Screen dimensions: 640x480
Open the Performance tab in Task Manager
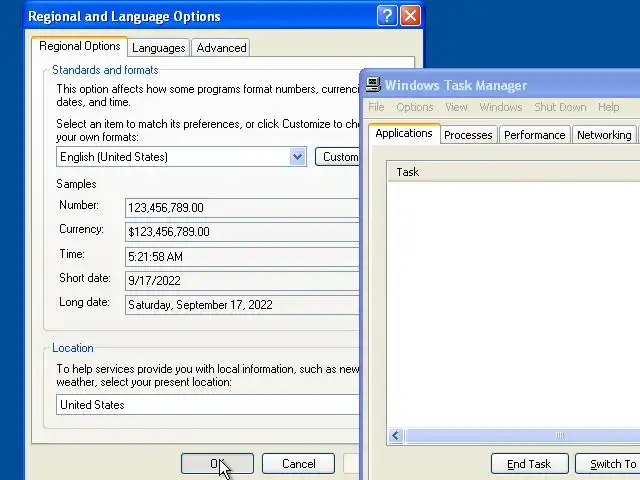(x=534, y=135)
